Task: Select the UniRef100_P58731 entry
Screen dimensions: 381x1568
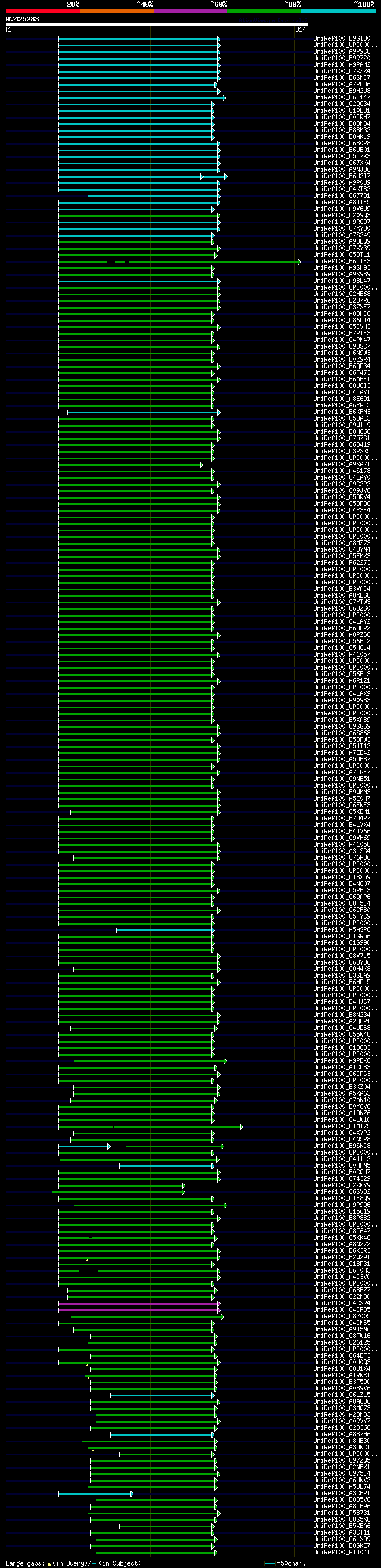Action: pyautogui.click(x=342, y=1513)
